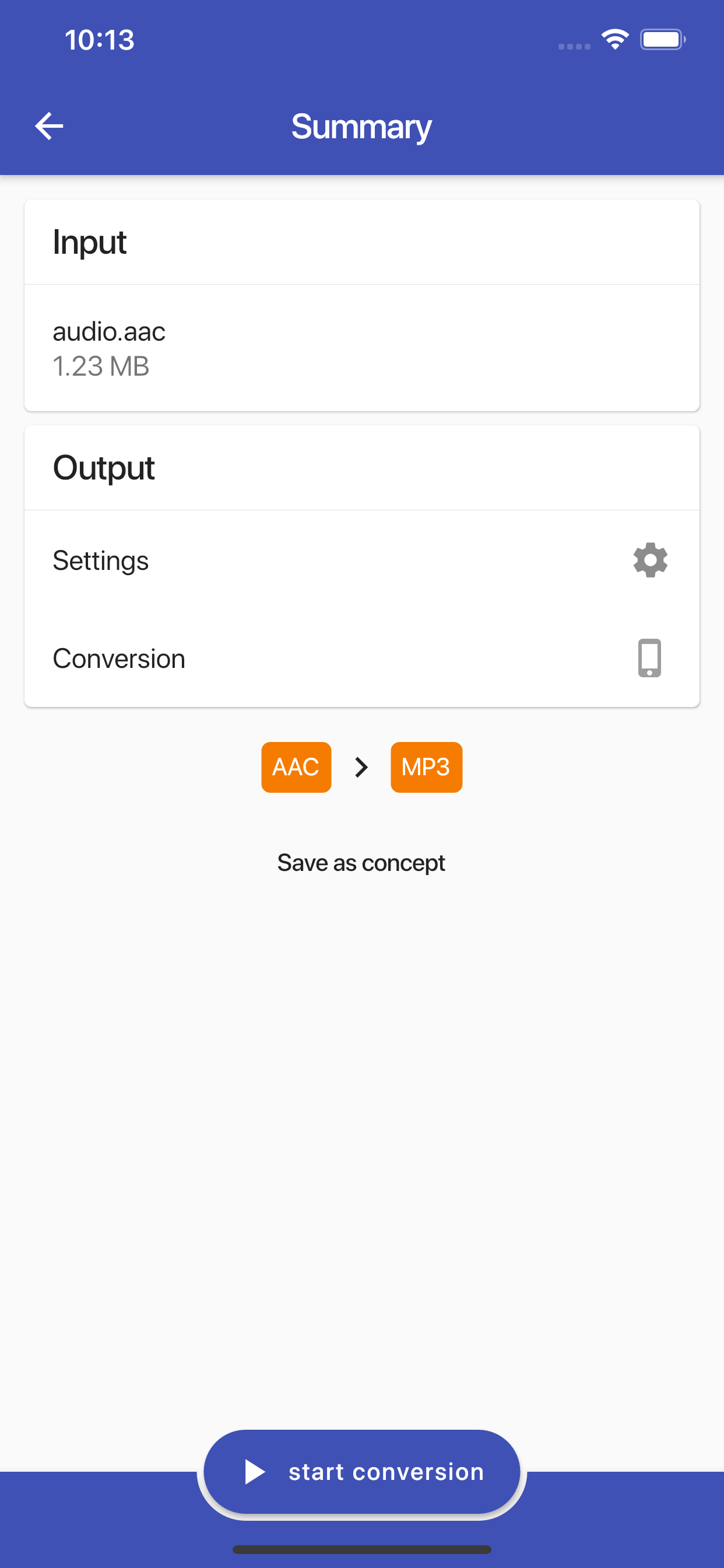This screenshot has width=724, height=1568.
Task: Select the orange MP3 format badge
Action: click(x=426, y=767)
